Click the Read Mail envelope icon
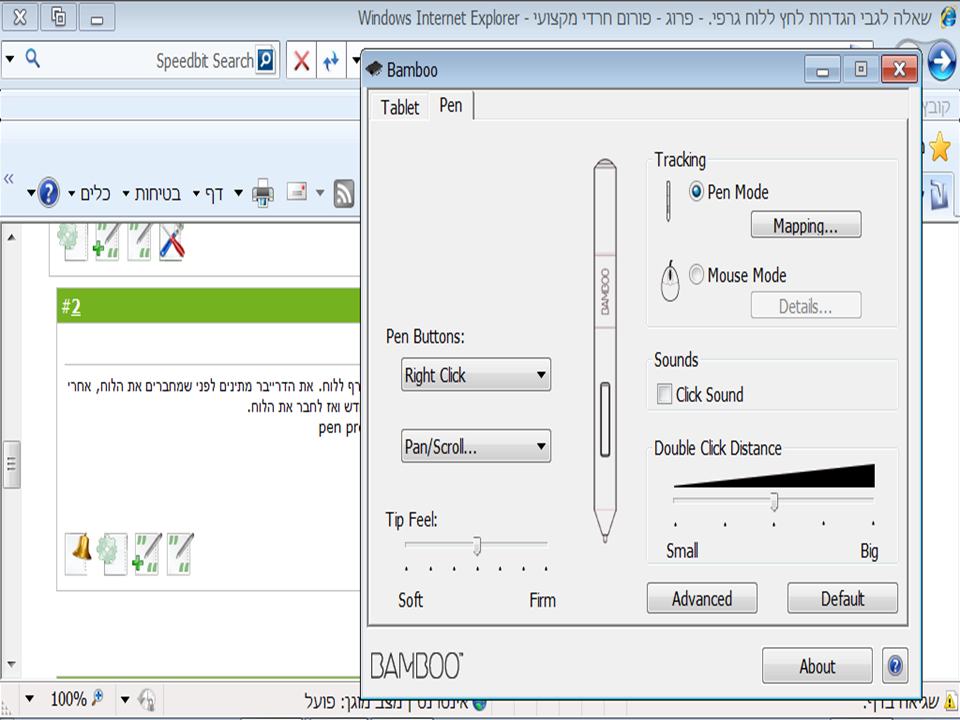 point(297,192)
